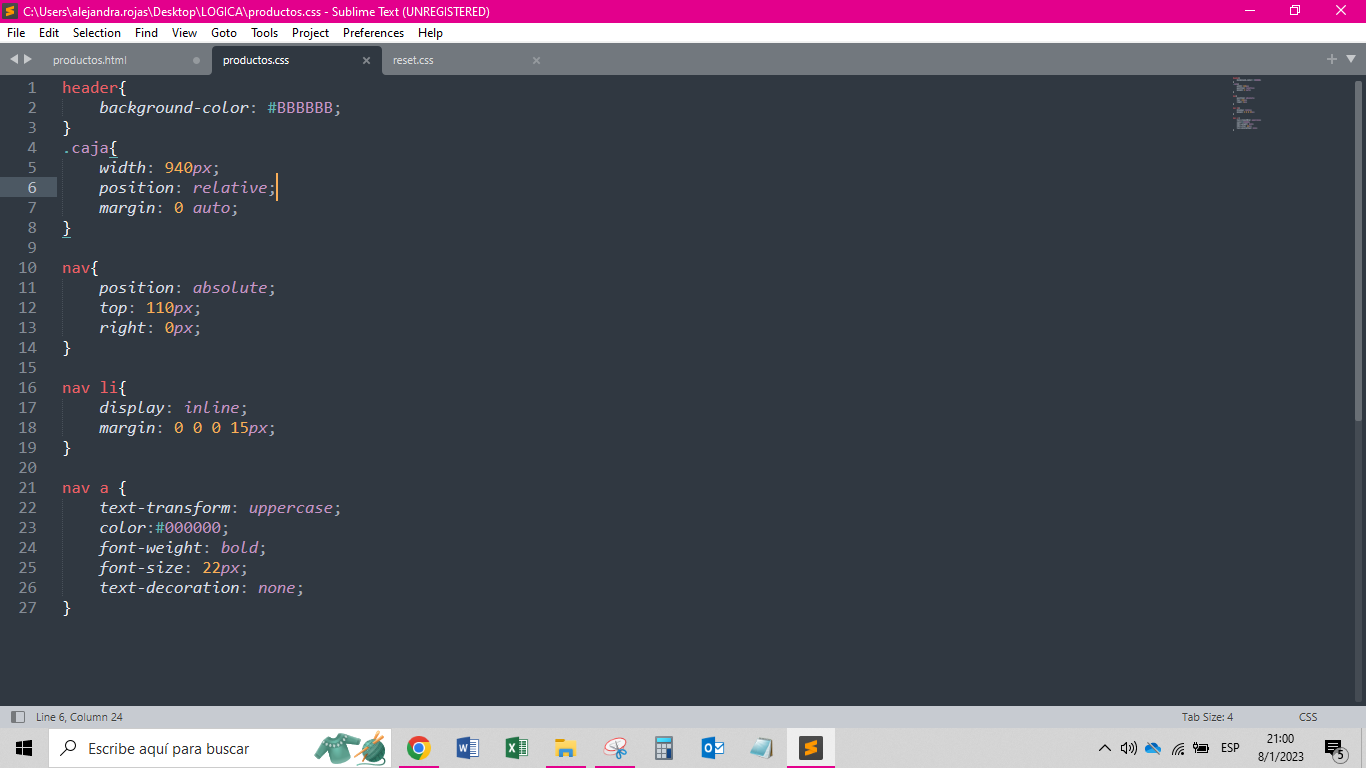Viewport: 1366px width, 768px height.
Task: Click the #000000 color value
Action: point(187,528)
